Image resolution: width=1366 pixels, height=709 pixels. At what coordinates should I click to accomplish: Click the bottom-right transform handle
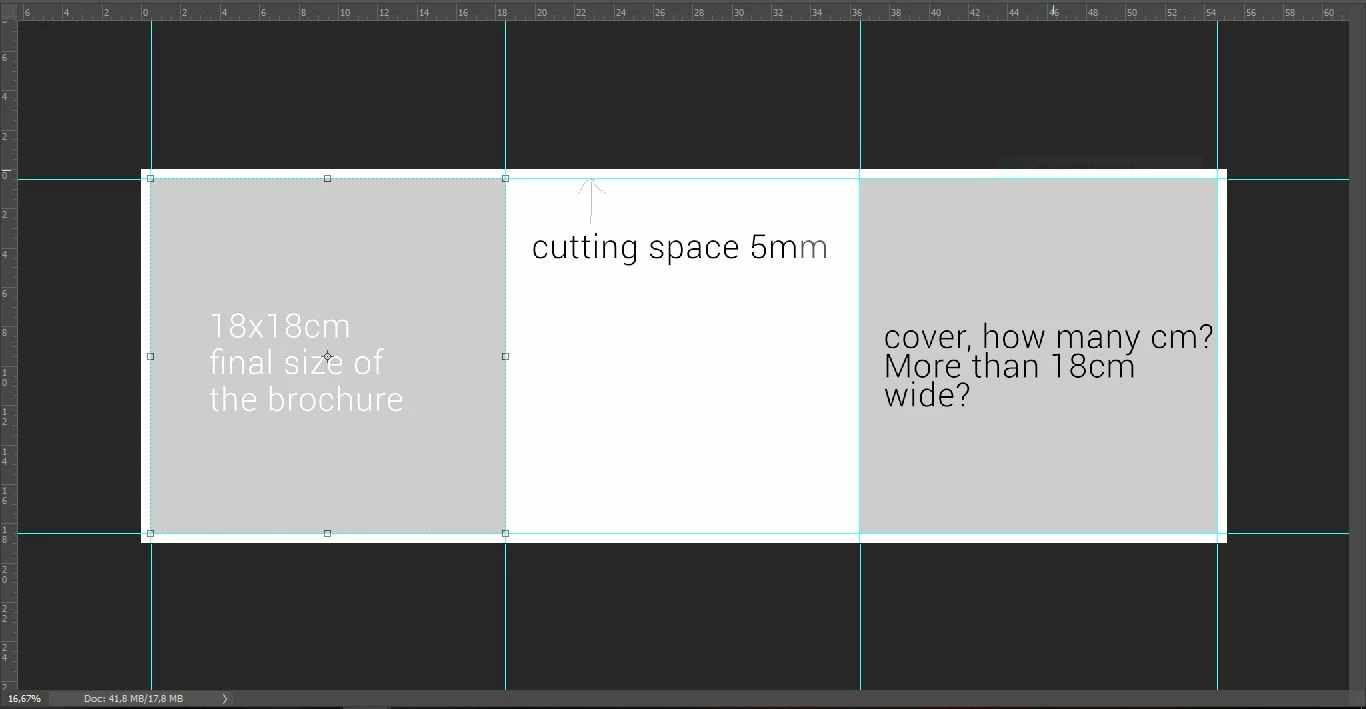505,533
